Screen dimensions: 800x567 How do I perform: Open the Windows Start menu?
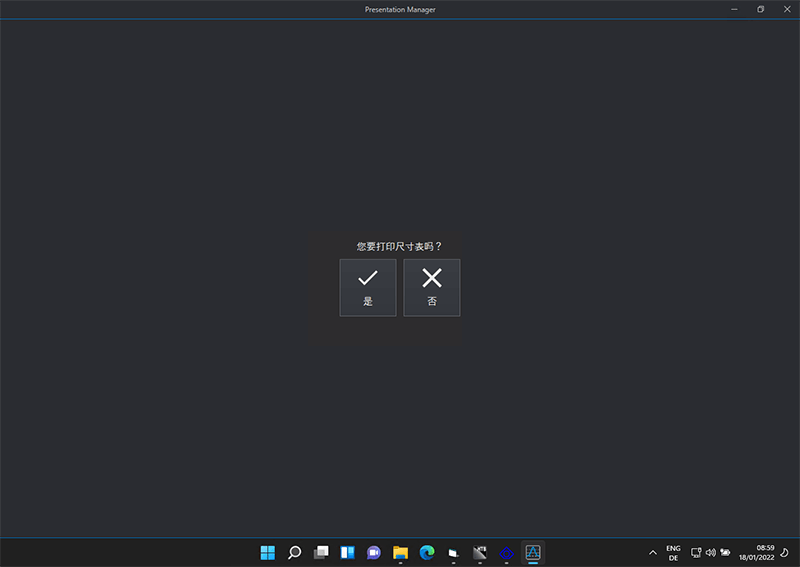[267, 552]
